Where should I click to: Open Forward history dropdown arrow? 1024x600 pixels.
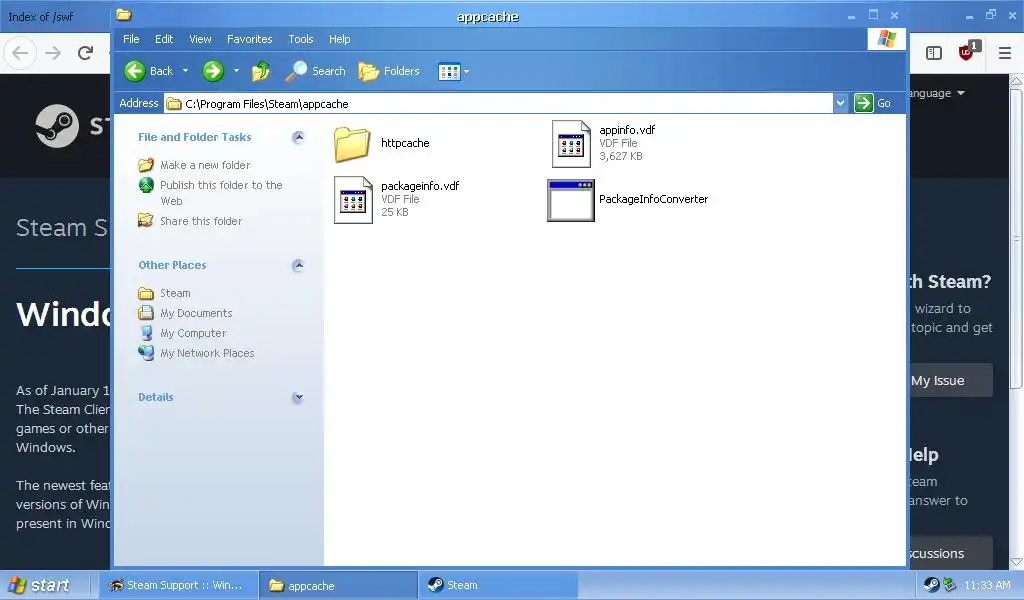pos(236,71)
